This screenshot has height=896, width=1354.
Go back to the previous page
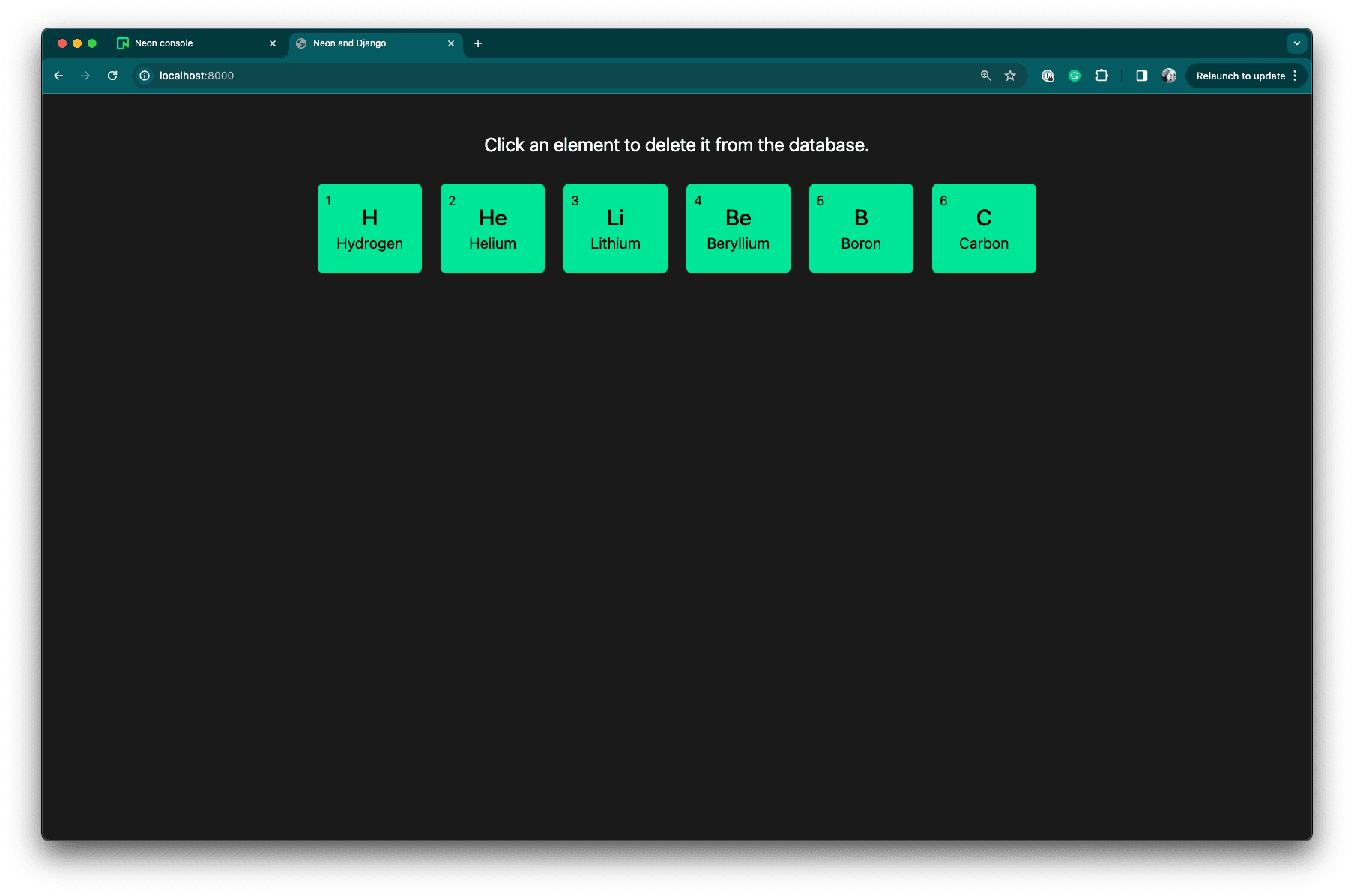58,76
